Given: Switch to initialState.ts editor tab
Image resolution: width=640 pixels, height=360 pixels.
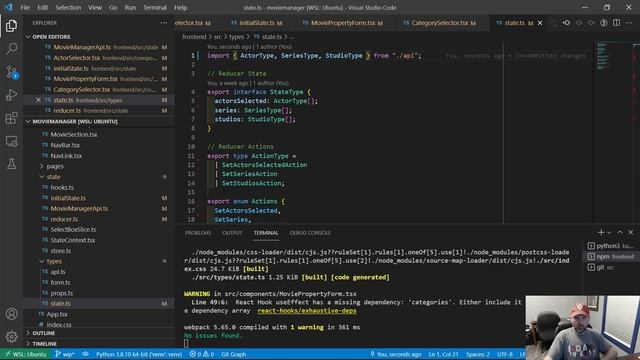Looking at the screenshot, I should (x=256, y=23).
